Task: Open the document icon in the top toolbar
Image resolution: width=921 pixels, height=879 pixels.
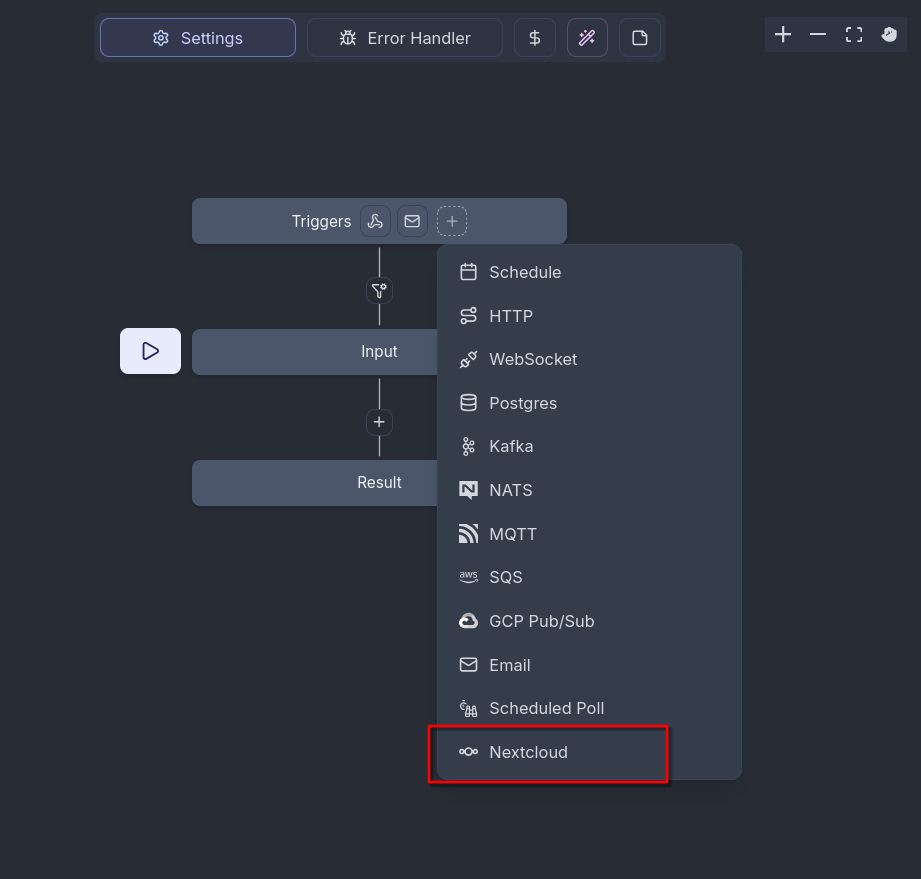Action: [x=639, y=37]
